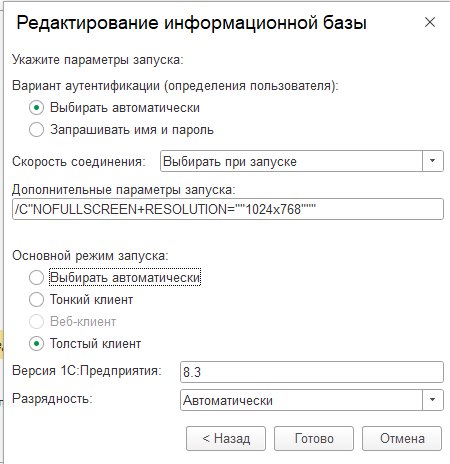
Task: Go back with '< Назад' button
Action: tap(226, 438)
